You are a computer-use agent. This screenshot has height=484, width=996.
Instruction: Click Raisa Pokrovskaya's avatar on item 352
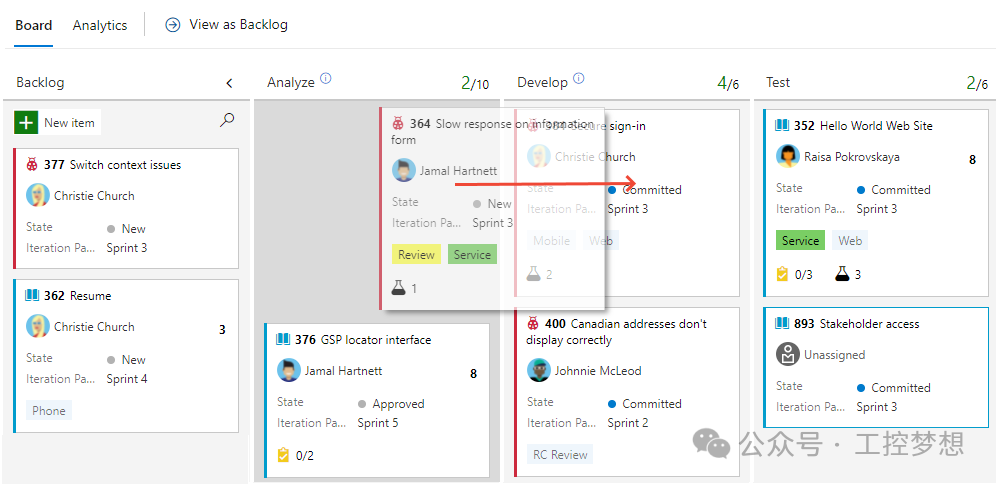[788, 156]
